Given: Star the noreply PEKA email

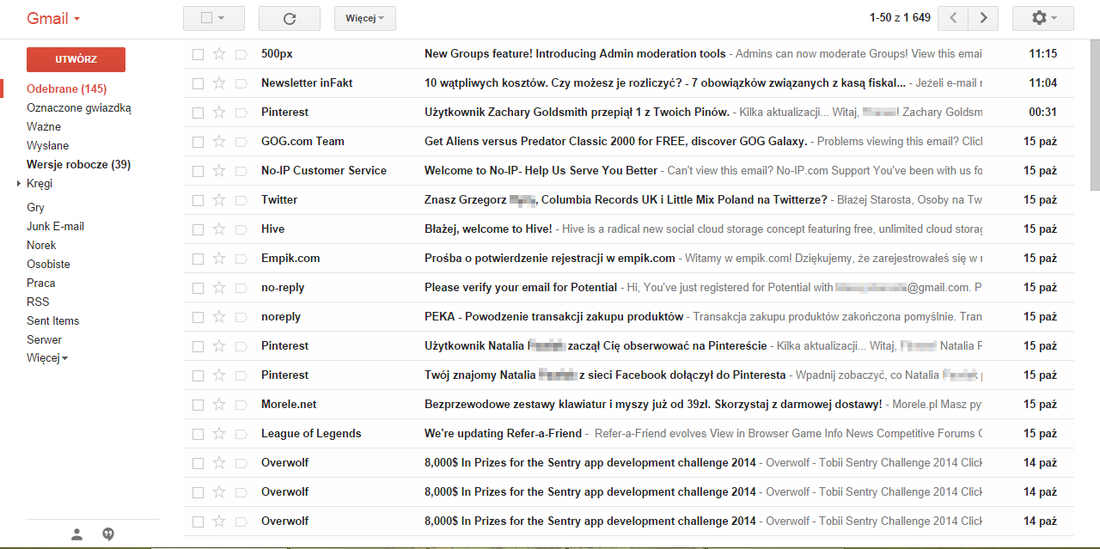Looking at the screenshot, I should click(220, 317).
